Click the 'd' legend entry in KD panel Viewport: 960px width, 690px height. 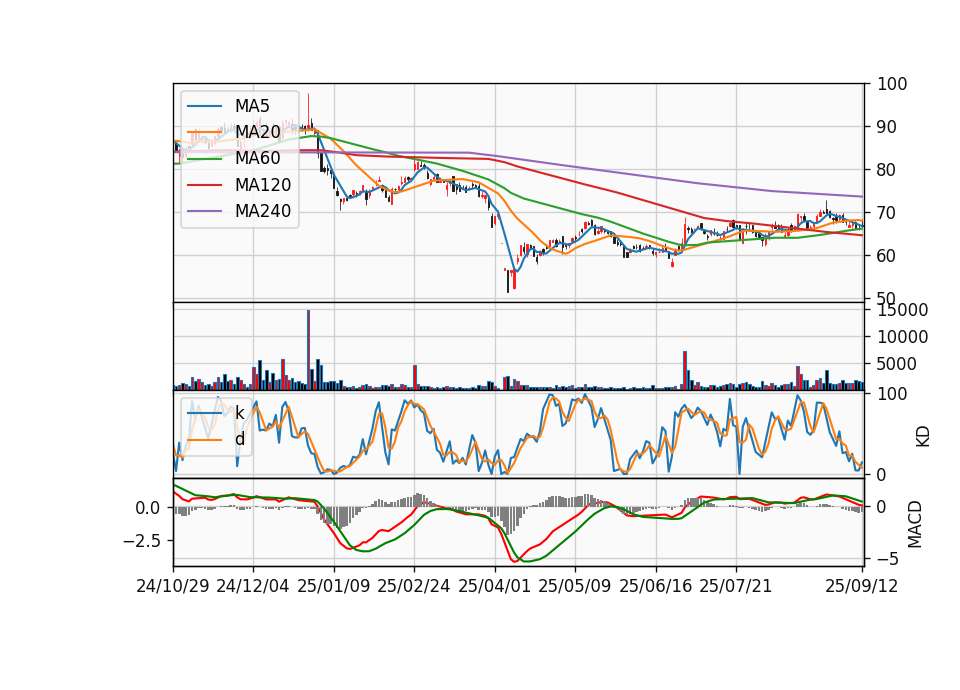point(239,440)
